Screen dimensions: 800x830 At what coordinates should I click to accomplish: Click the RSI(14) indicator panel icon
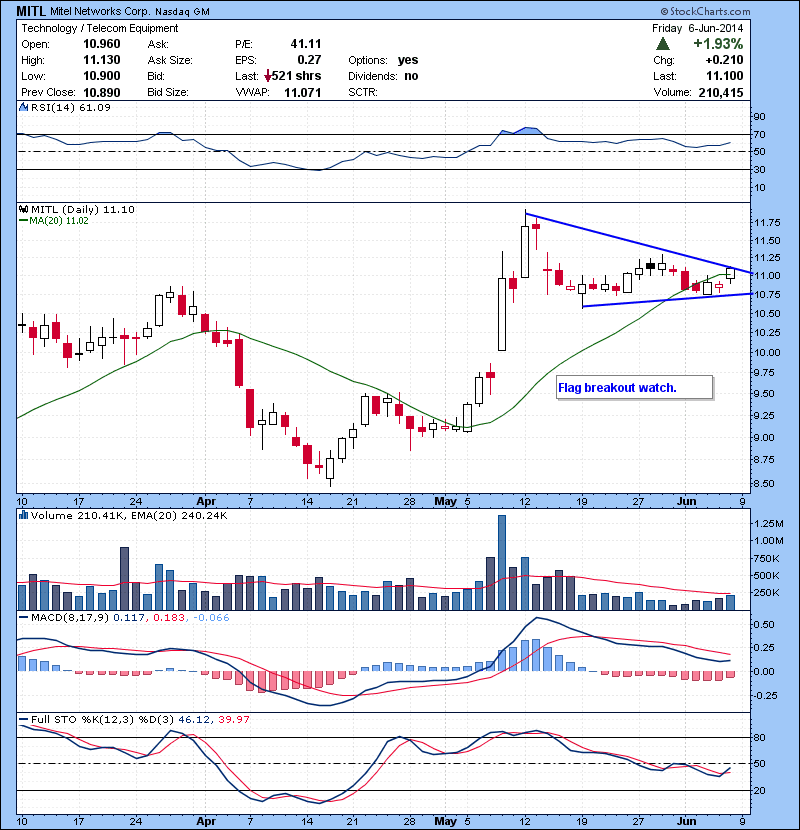23,107
